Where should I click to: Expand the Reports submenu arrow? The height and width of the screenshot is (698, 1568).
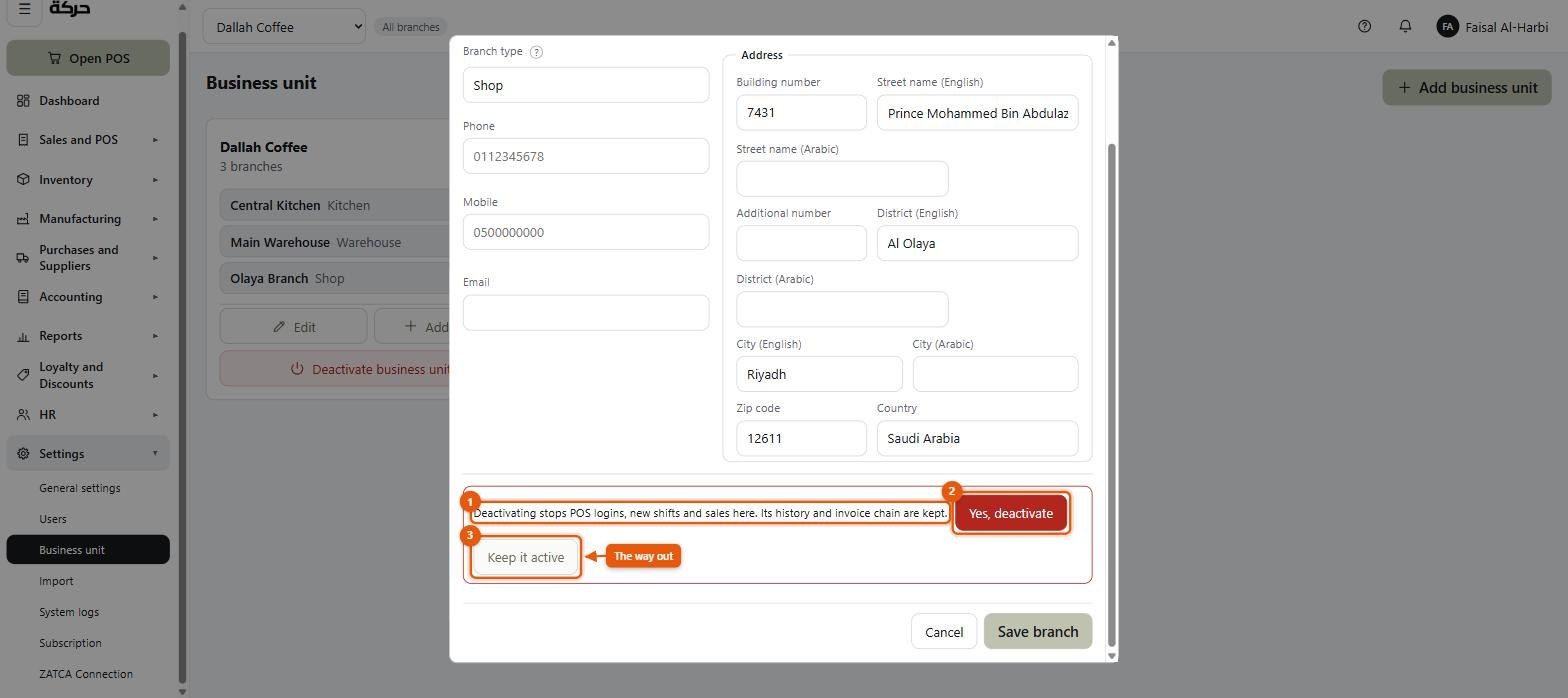(155, 336)
